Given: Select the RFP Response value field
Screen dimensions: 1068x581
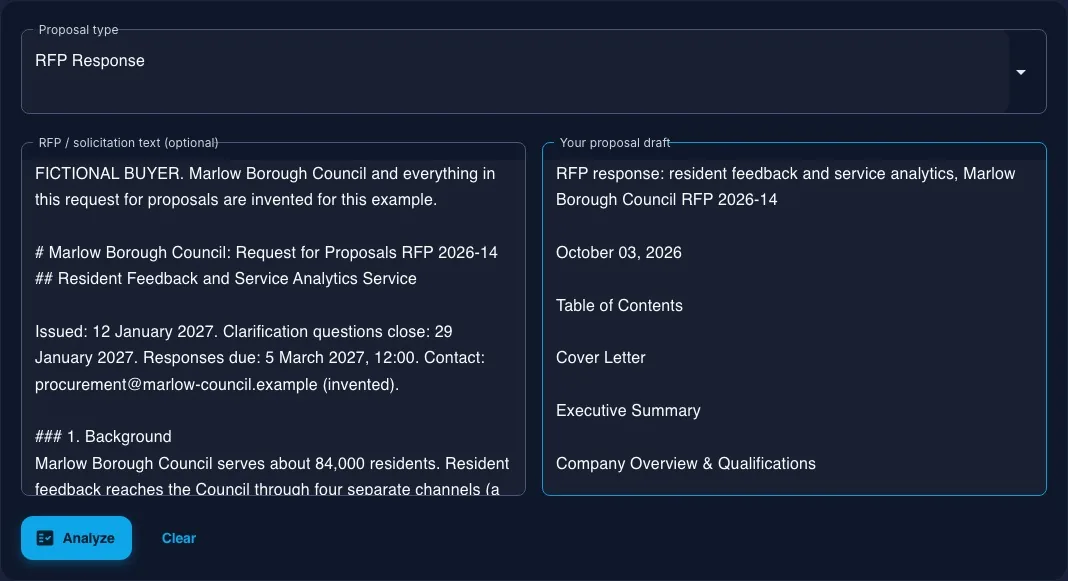Looking at the screenshot, I should click(533, 72).
